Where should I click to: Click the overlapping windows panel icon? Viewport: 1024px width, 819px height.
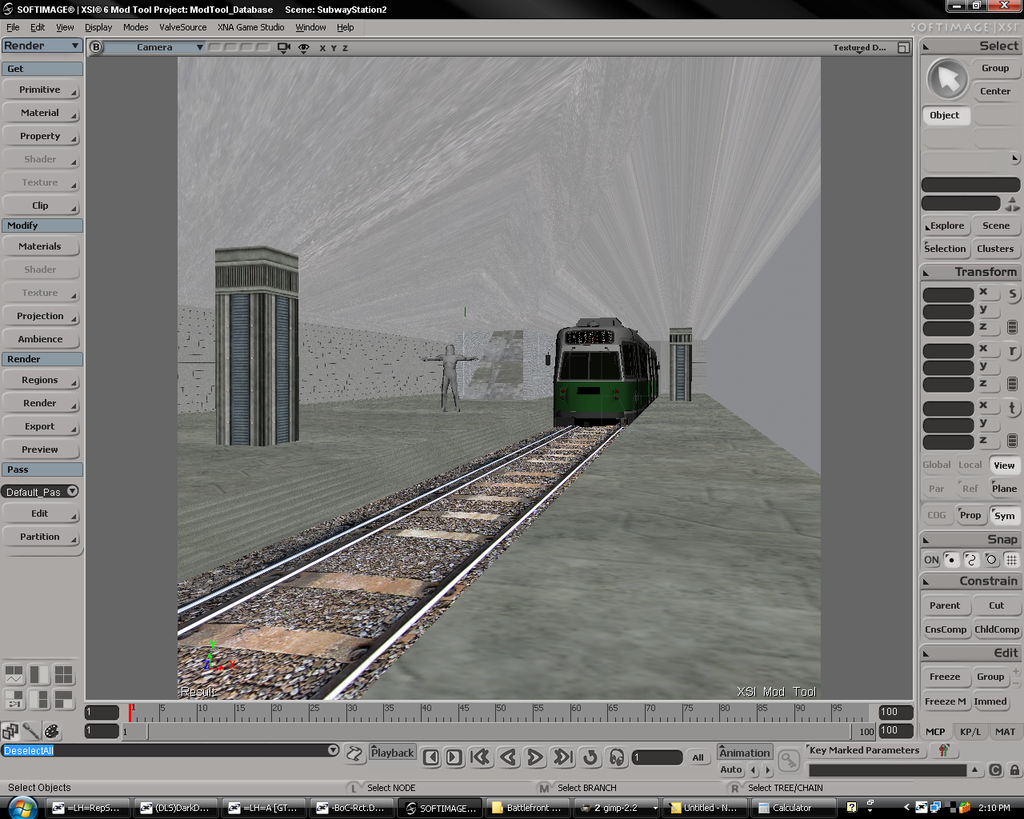(x=10, y=731)
